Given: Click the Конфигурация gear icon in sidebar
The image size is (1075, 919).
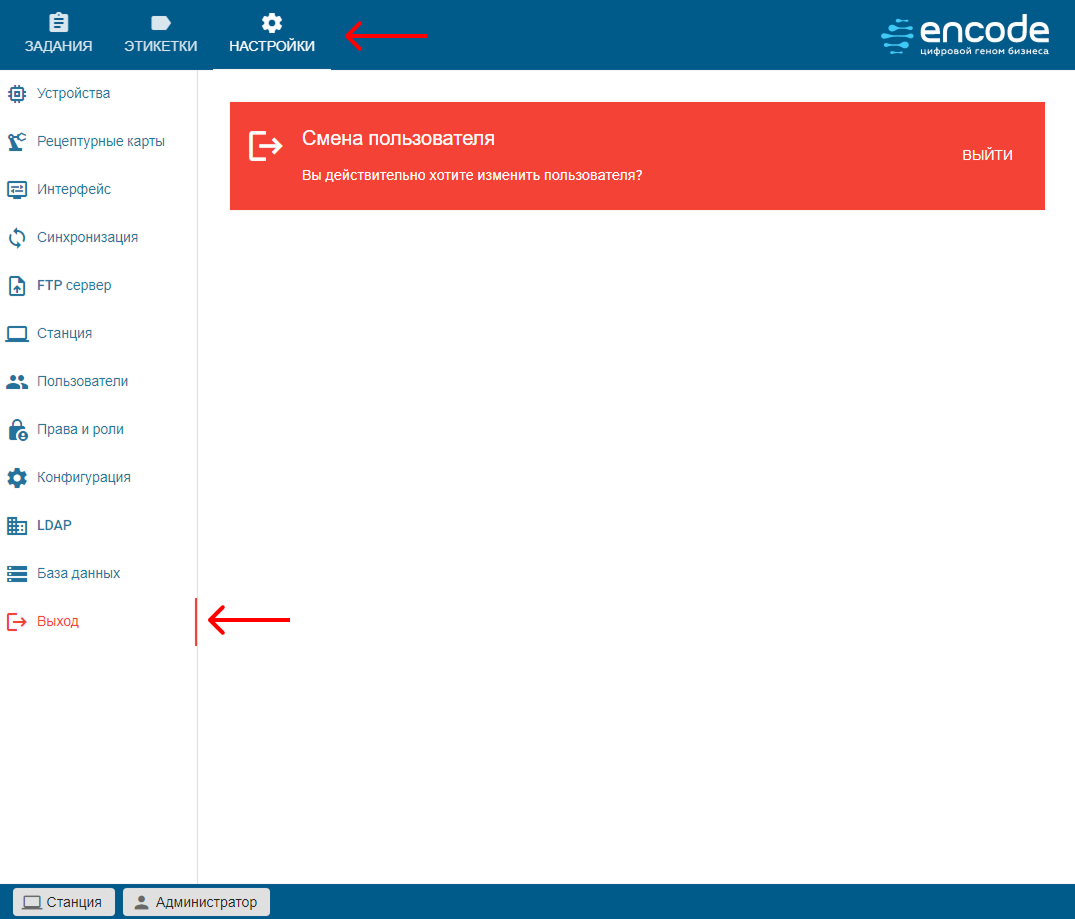Looking at the screenshot, I should pos(17,478).
